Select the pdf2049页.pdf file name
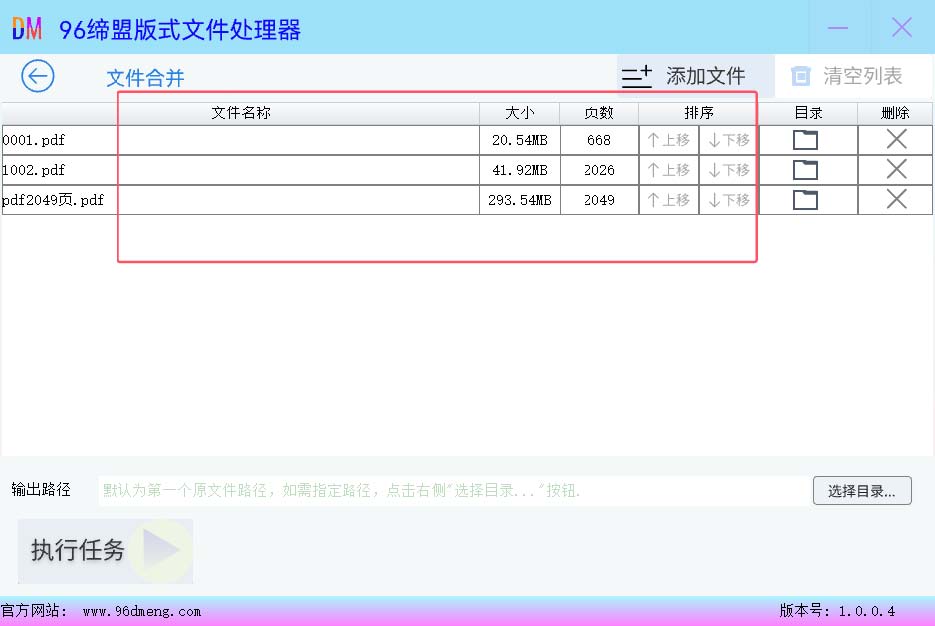This screenshot has height=626, width=935. [53, 200]
